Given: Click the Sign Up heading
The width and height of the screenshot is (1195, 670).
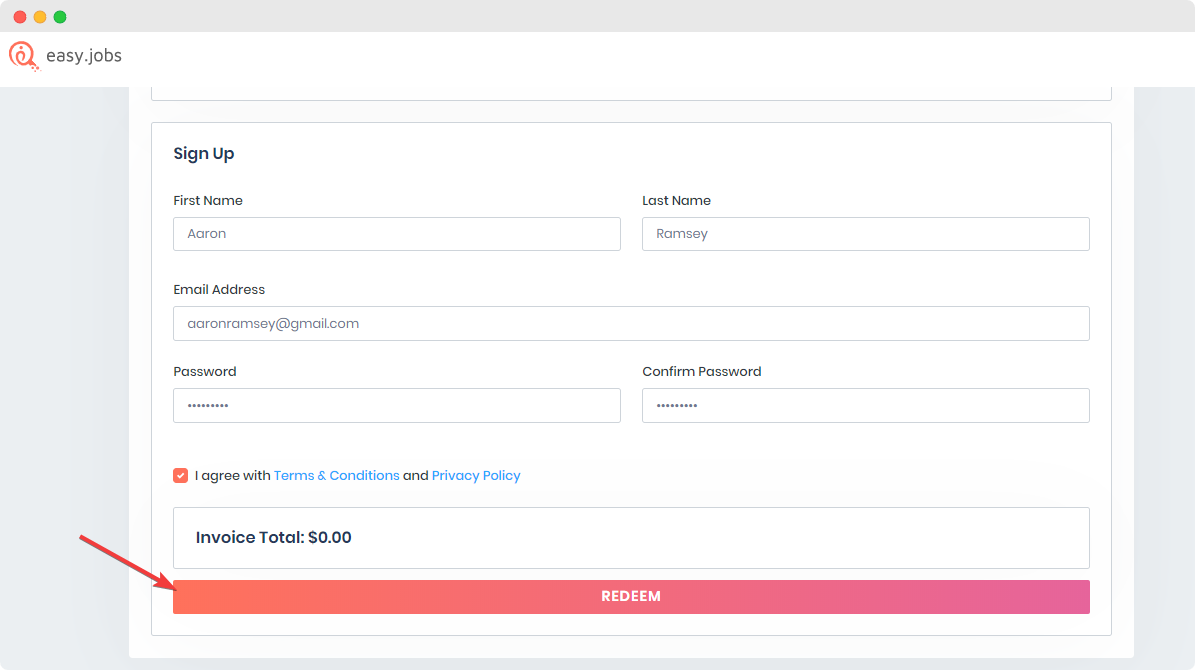Looking at the screenshot, I should click(203, 154).
